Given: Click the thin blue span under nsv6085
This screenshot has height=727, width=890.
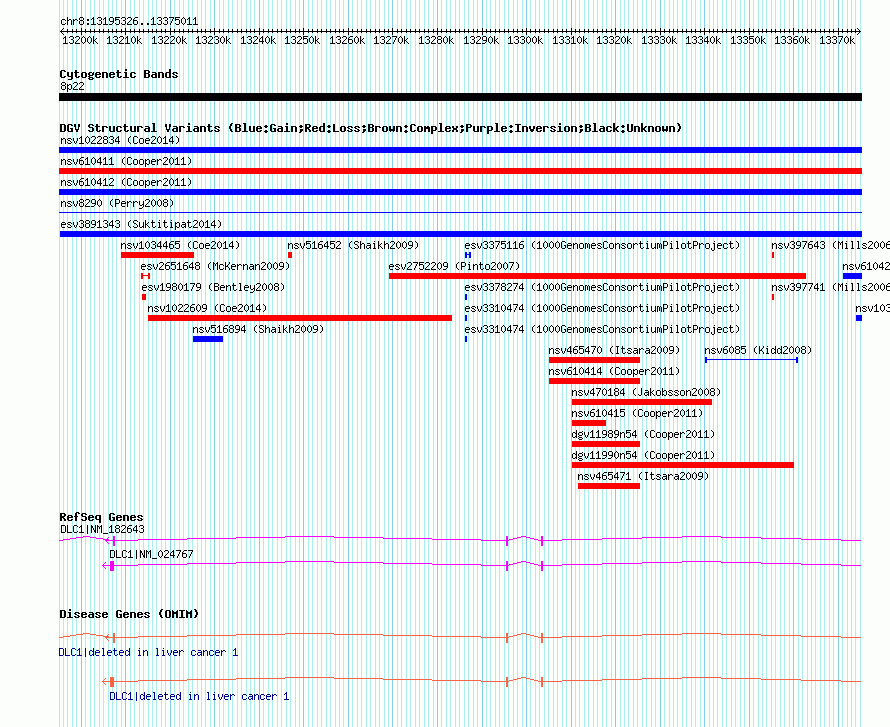Looking at the screenshot, I should pyautogui.click(x=752, y=360).
